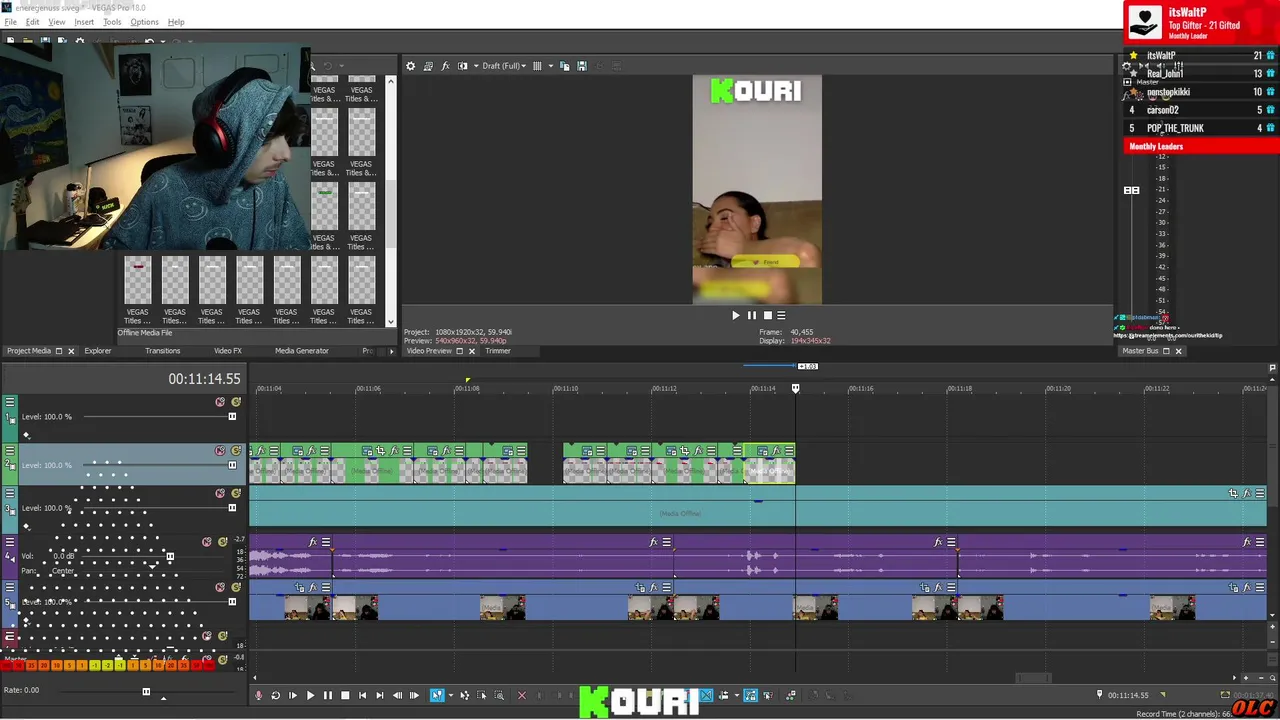The height and width of the screenshot is (720, 1280).
Task: Open the Tools menu
Action: [112, 22]
